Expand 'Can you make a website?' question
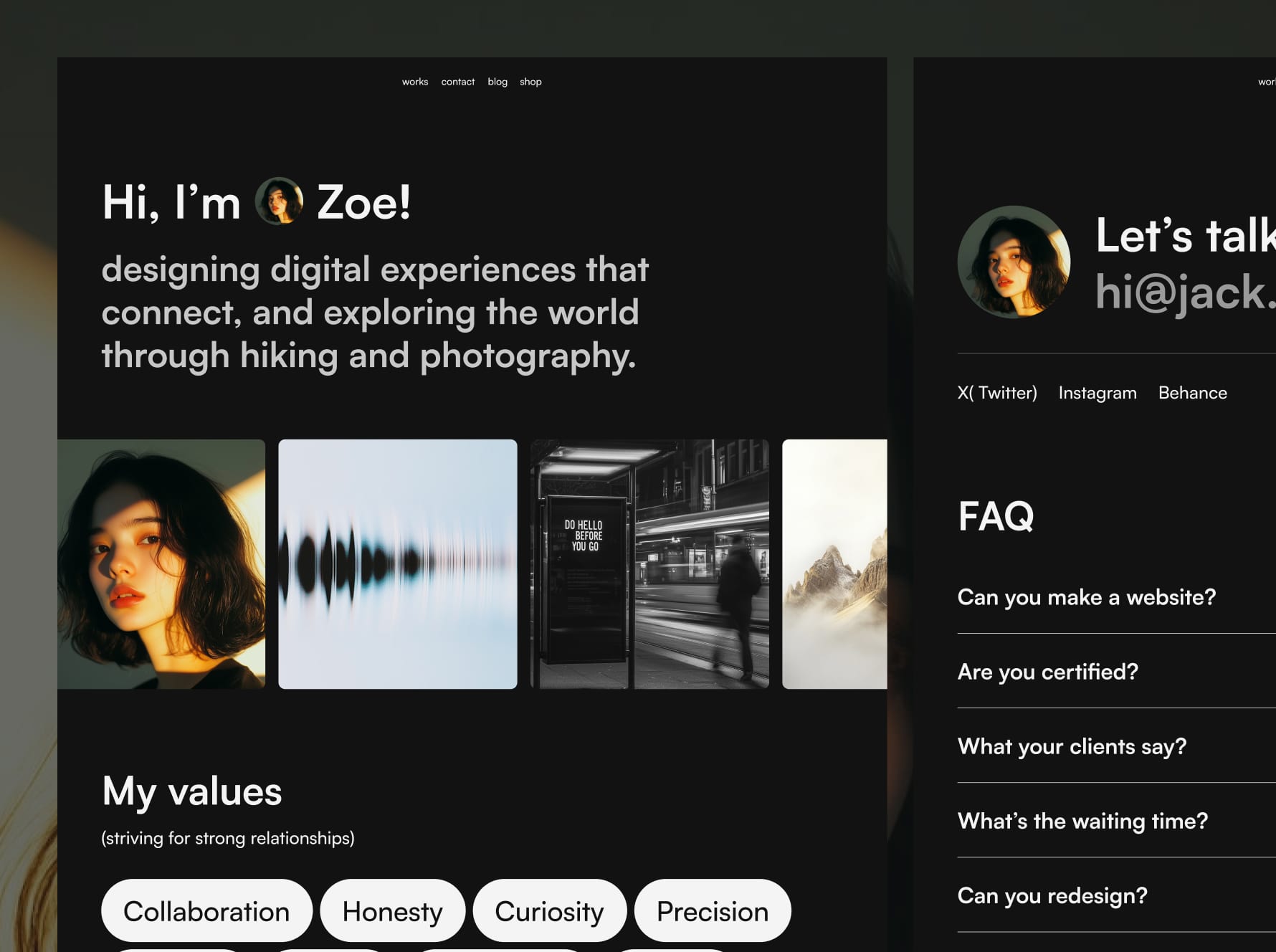The width and height of the screenshot is (1276, 952). (1116, 597)
